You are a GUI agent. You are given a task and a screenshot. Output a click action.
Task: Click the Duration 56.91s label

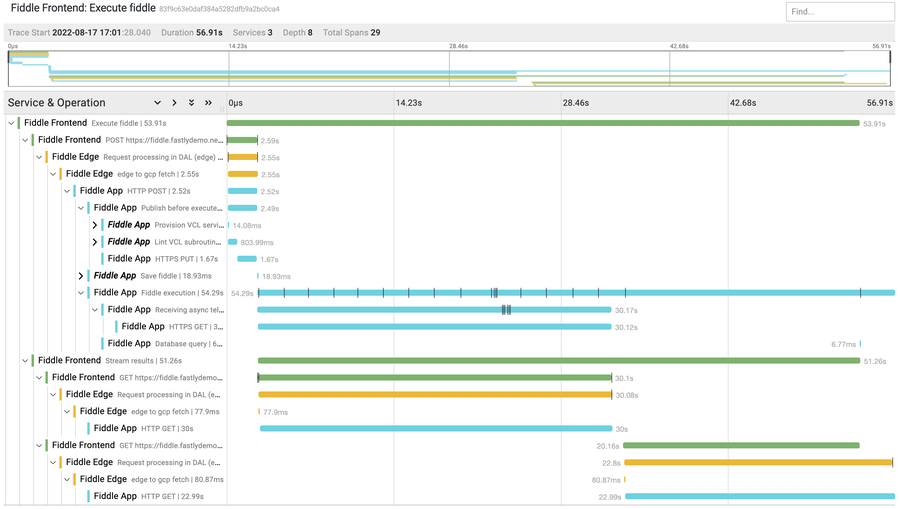192,33
